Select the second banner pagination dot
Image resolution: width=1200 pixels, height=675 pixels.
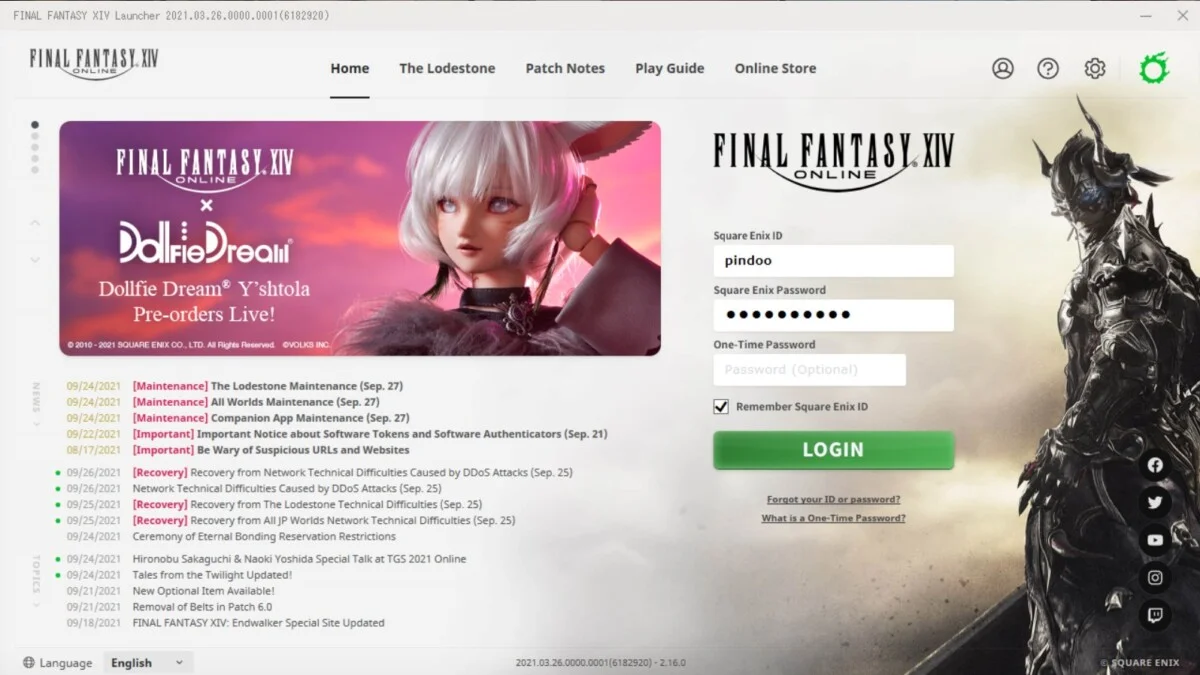tap(35, 137)
